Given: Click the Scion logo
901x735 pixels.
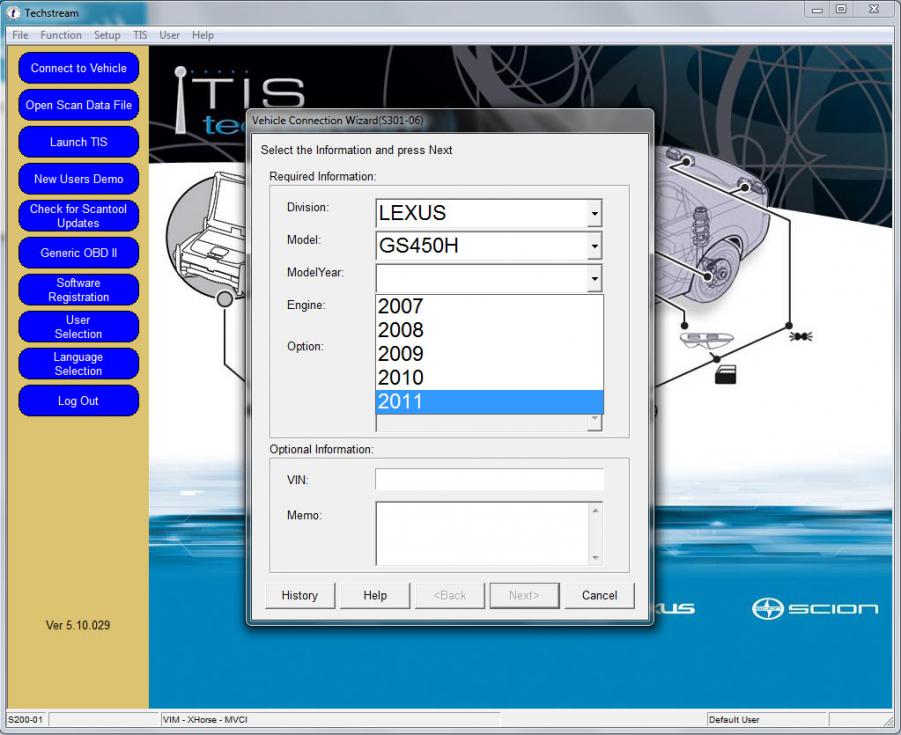Looking at the screenshot, I should [x=815, y=609].
